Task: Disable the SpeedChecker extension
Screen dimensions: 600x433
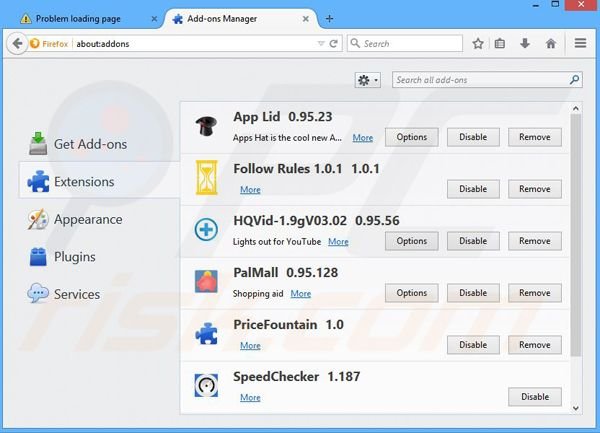Action: click(535, 397)
